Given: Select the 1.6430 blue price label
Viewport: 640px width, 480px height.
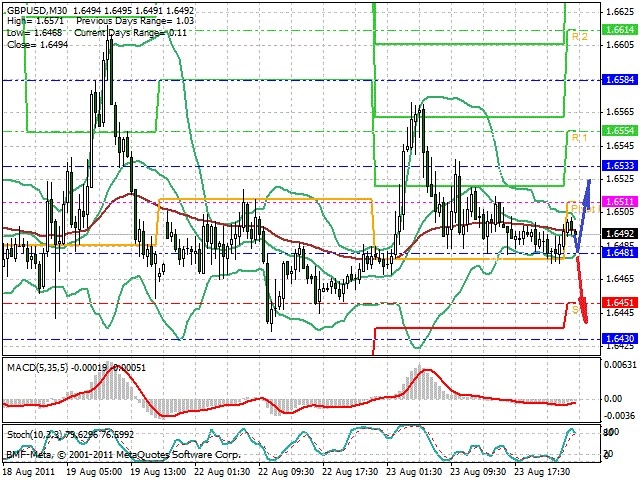Looking at the screenshot, I should [x=620, y=338].
